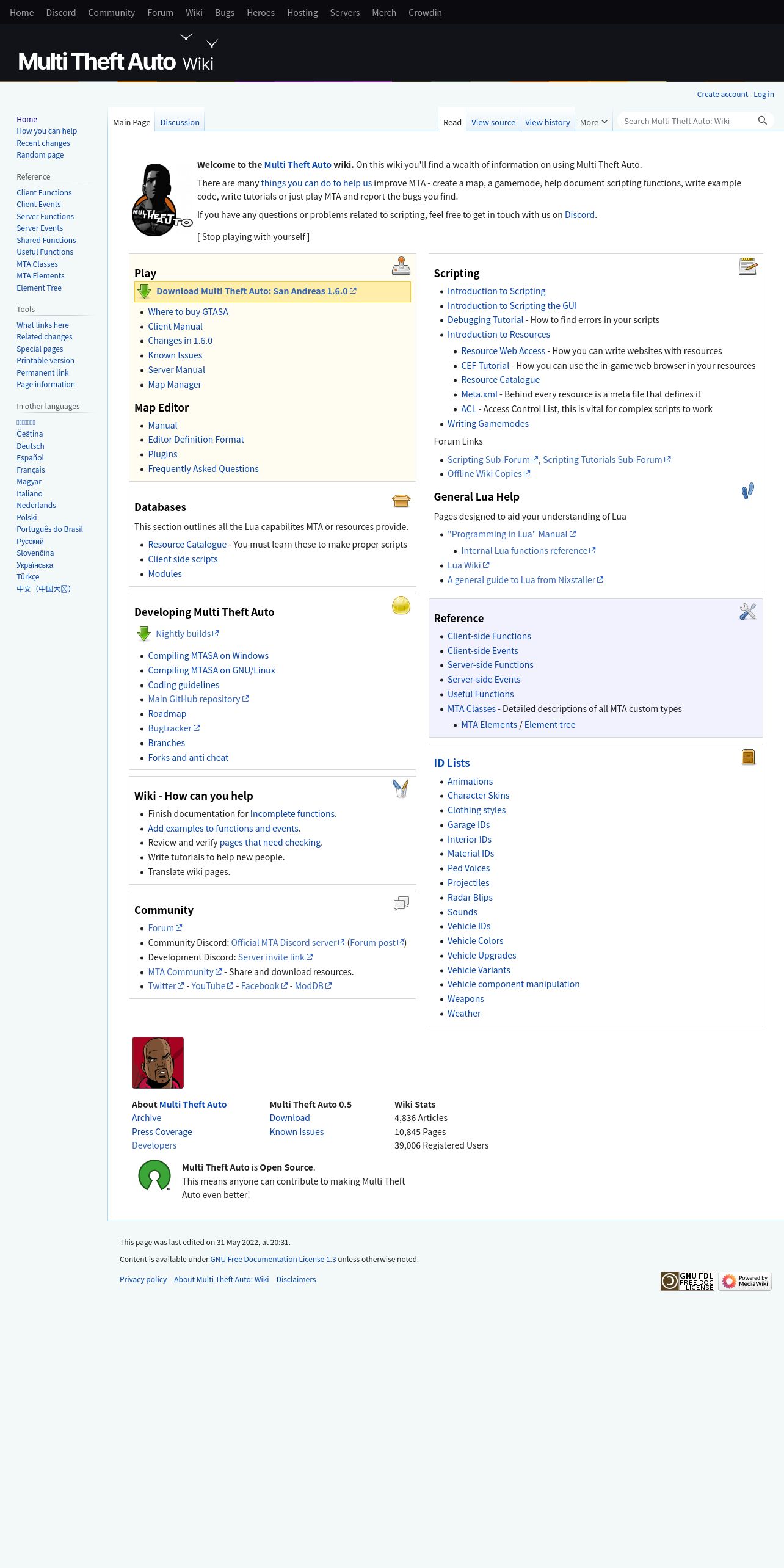
Task: Click the search magnifier icon
Action: (762, 121)
